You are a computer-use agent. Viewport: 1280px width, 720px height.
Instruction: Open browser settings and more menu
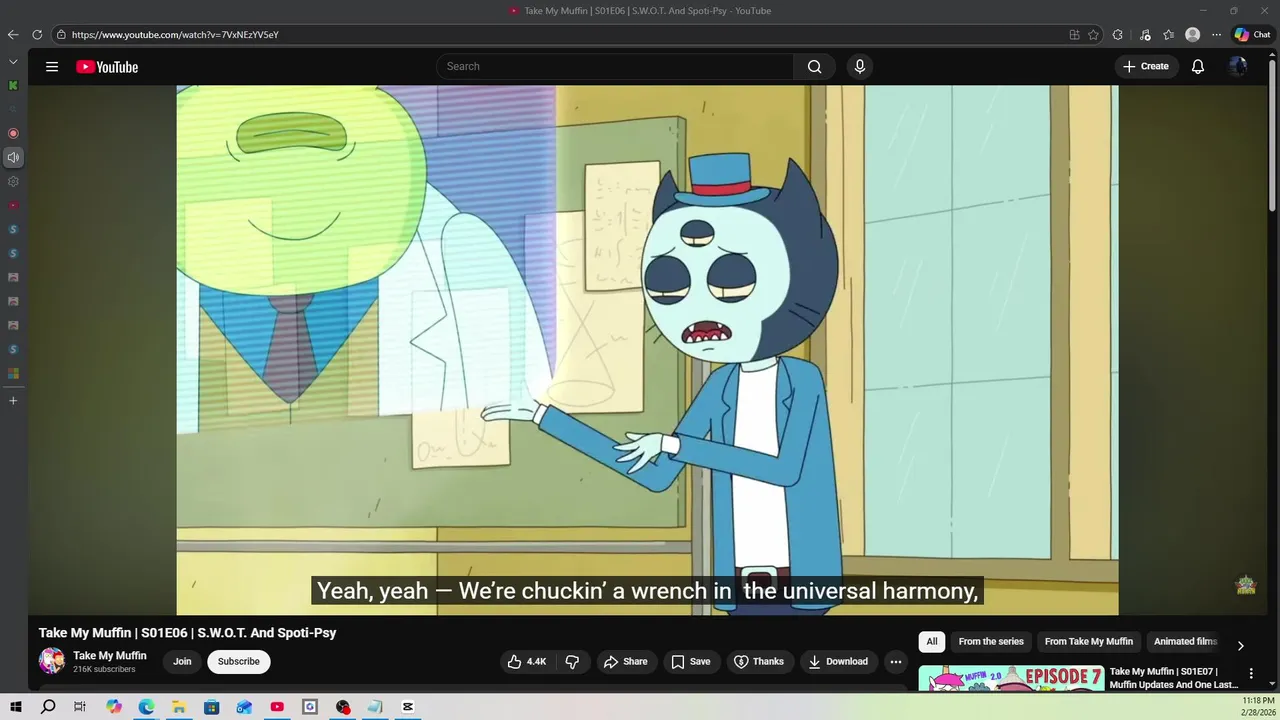(x=1216, y=35)
